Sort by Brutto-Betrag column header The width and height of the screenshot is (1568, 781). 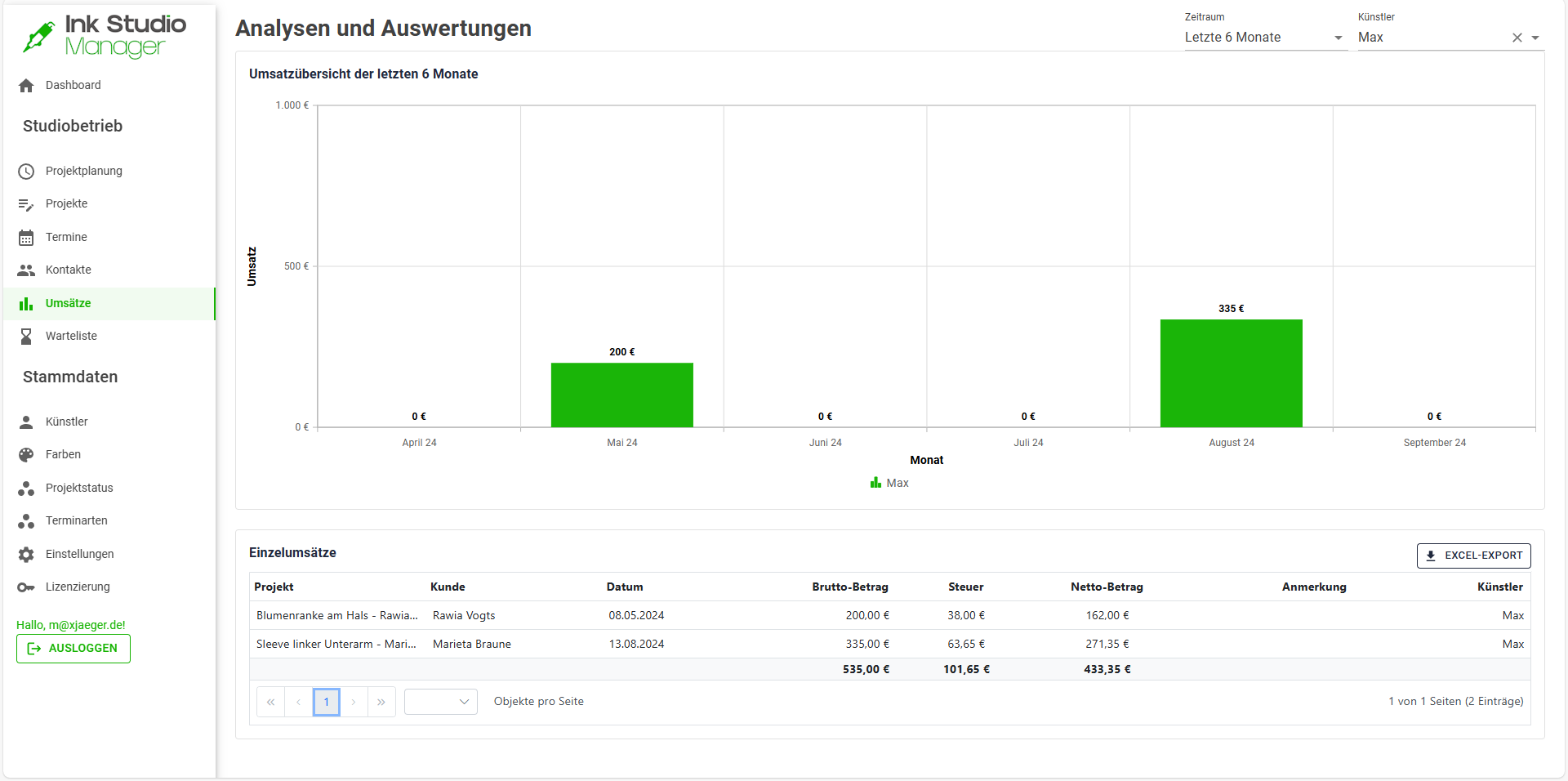(850, 587)
